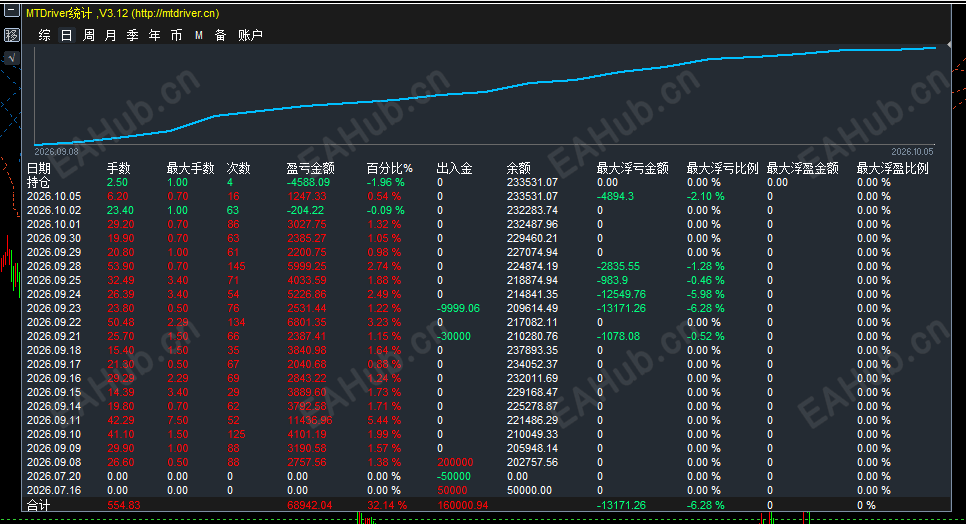Select the 2026.10.05 date row
This screenshot has width=966, height=524.
coord(54,196)
